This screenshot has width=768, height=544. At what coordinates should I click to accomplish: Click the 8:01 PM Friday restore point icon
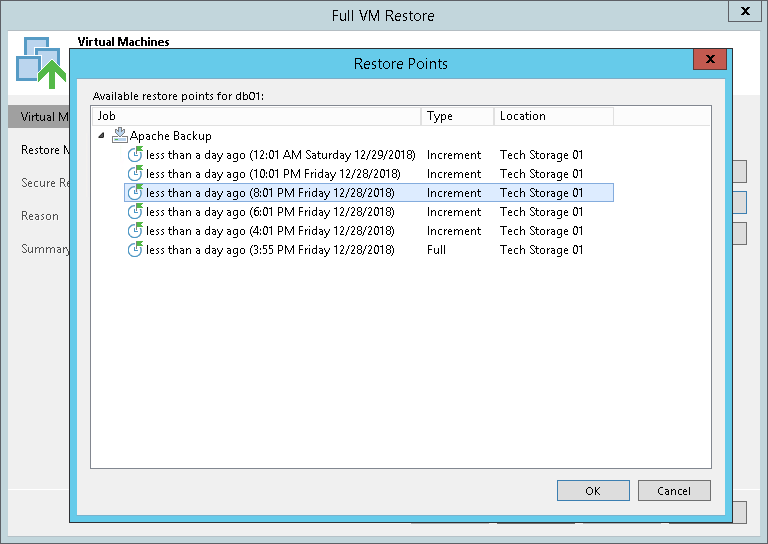pyautogui.click(x=135, y=193)
